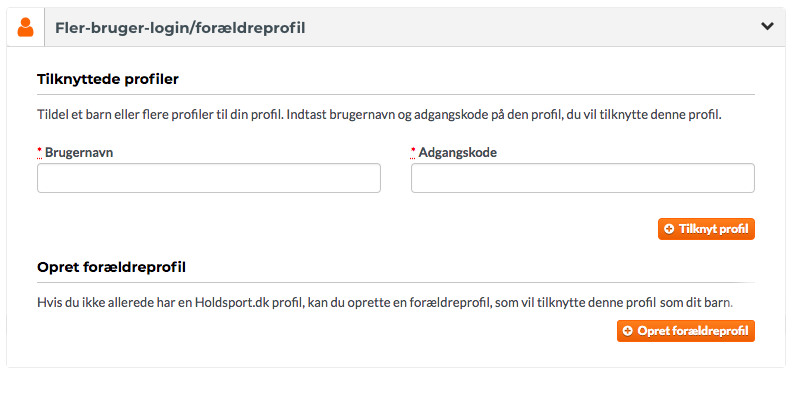Viewport: 796px width, 398px height.
Task: Click the 'Hvis du ikke allerede har' paragraph
Action: (x=385, y=303)
